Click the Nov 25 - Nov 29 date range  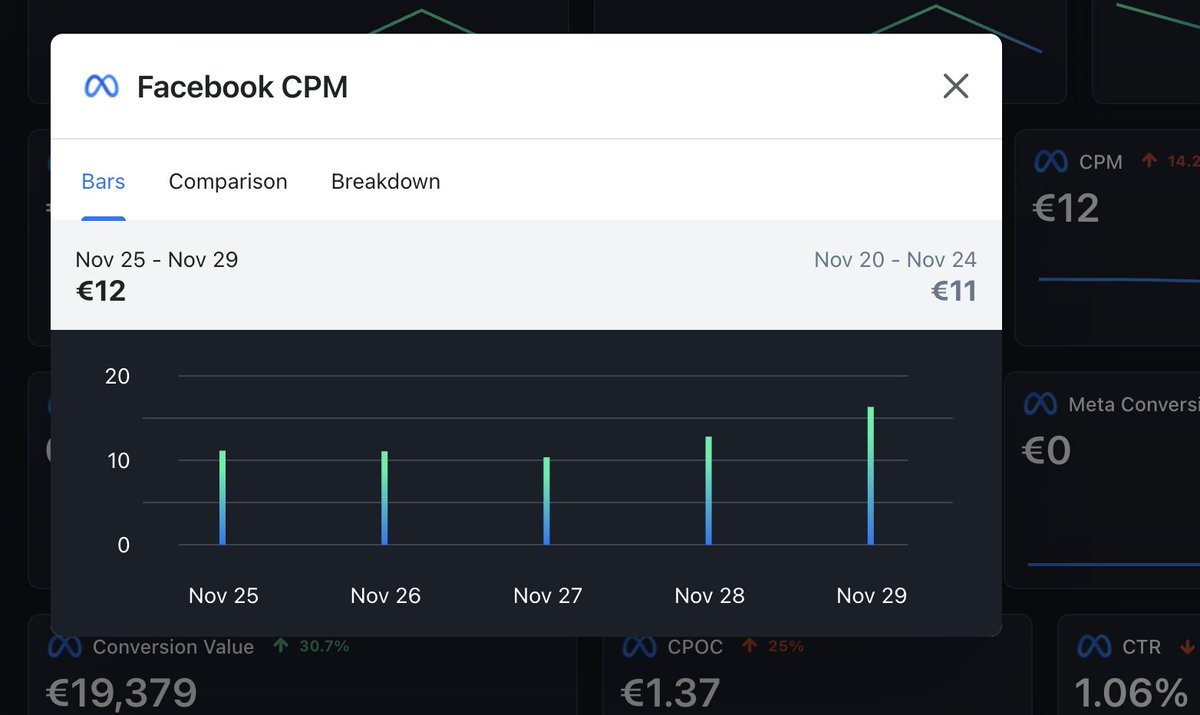(157, 260)
